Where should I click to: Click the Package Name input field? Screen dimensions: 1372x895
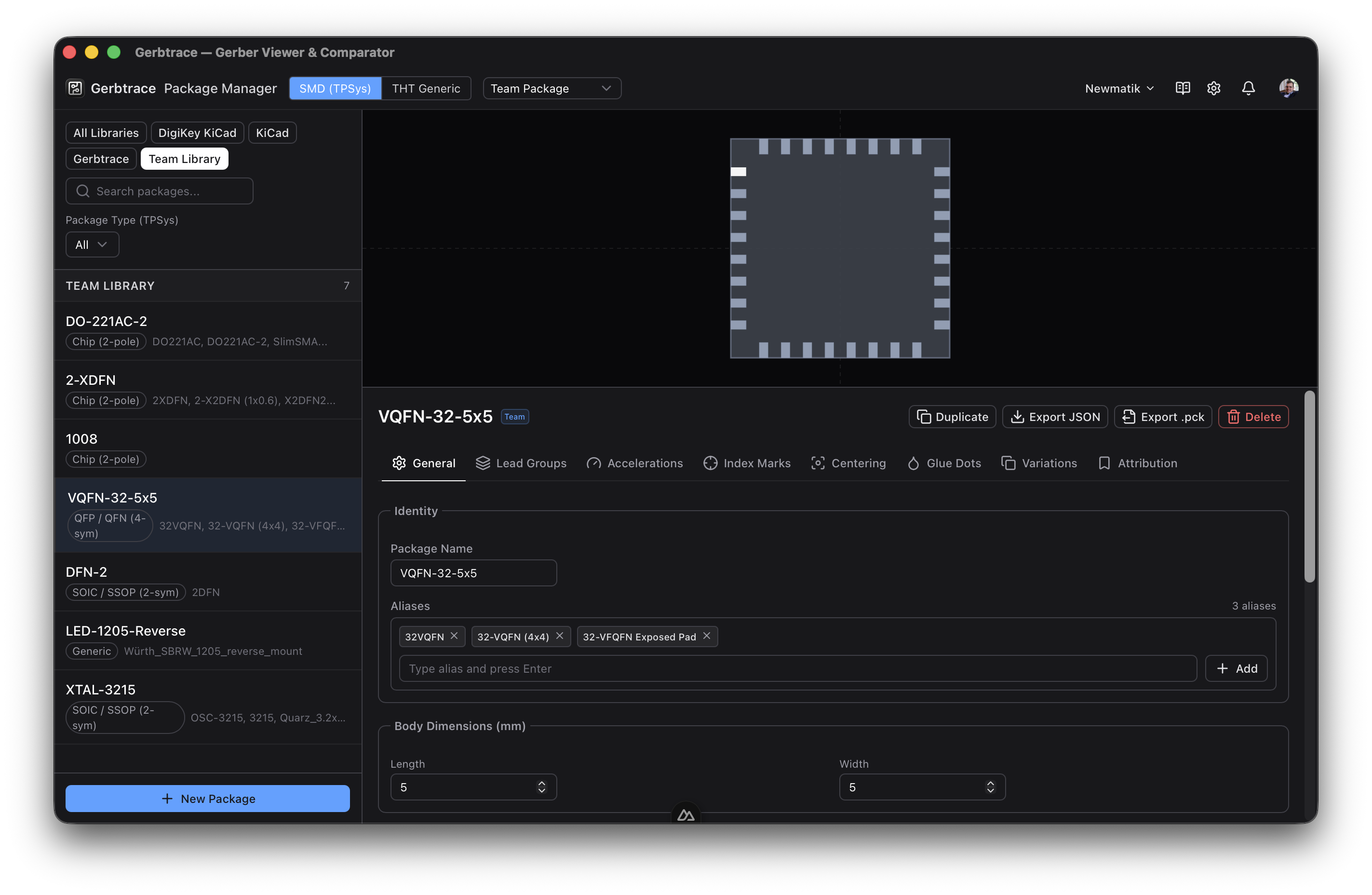[x=473, y=573]
